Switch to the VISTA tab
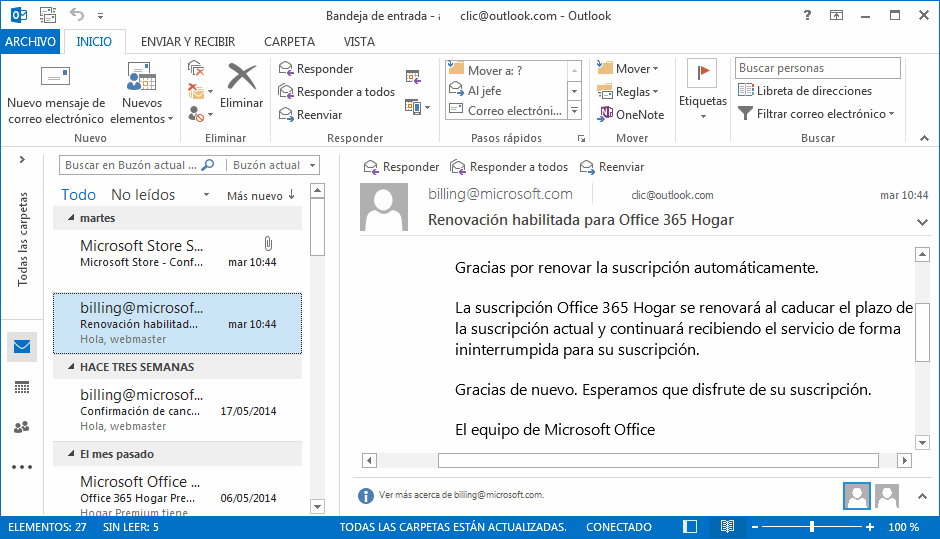Image resolution: width=940 pixels, height=539 pixels. pyautogui.click(x=359, y=41)
